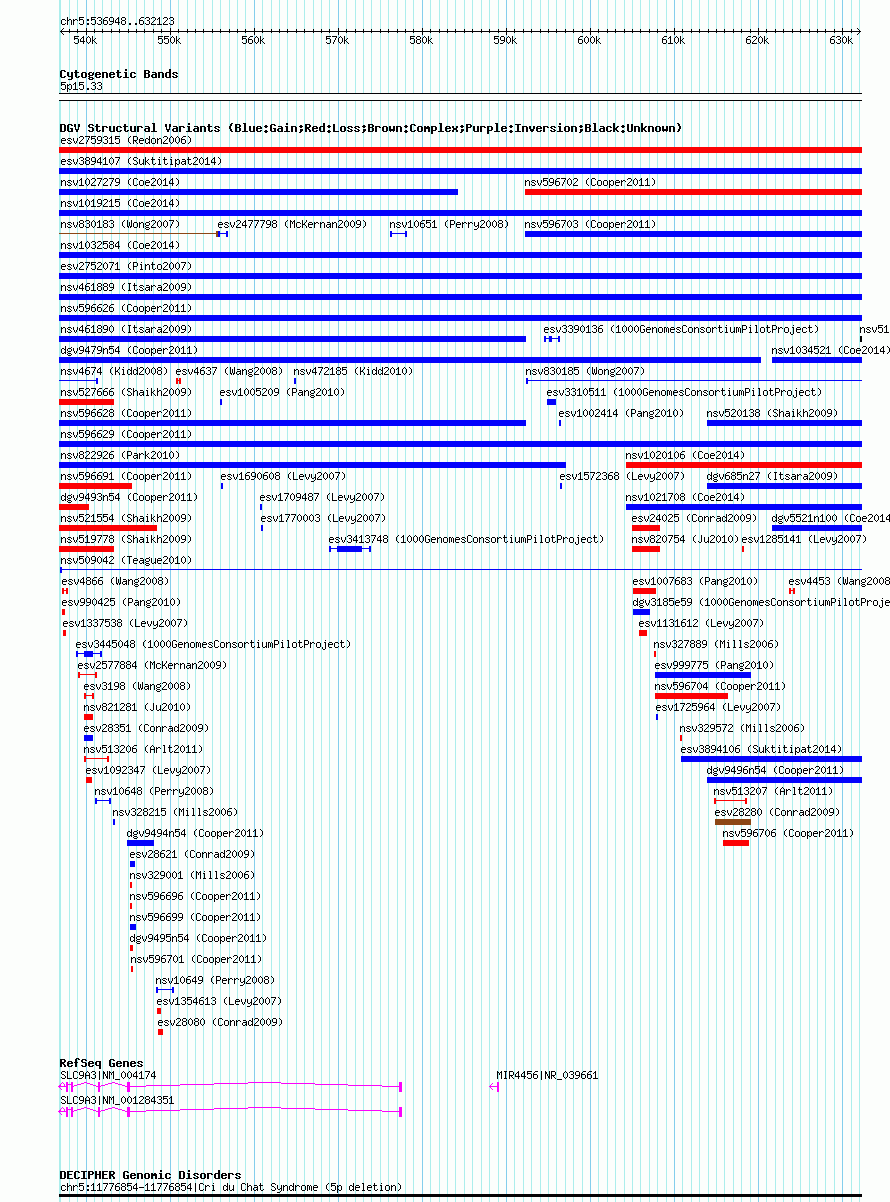Click the nsv596702 (Cooper2011) loss variant label

(x=590, y=182)
